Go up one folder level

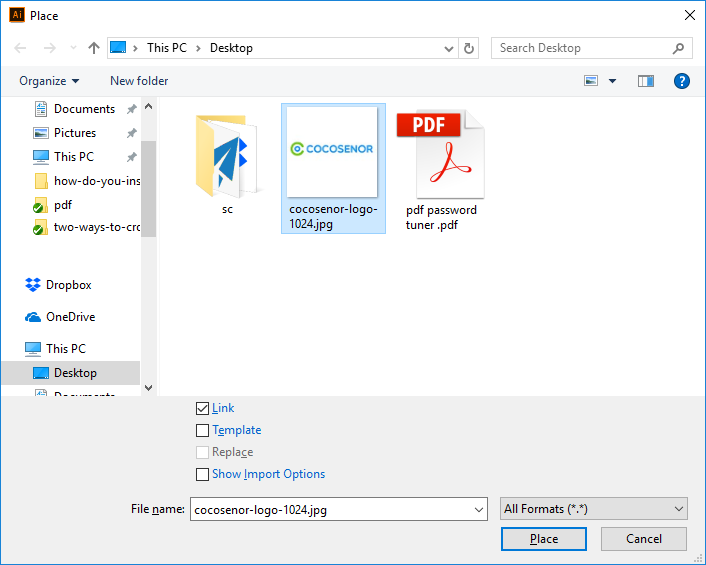(x=94, y=48)
